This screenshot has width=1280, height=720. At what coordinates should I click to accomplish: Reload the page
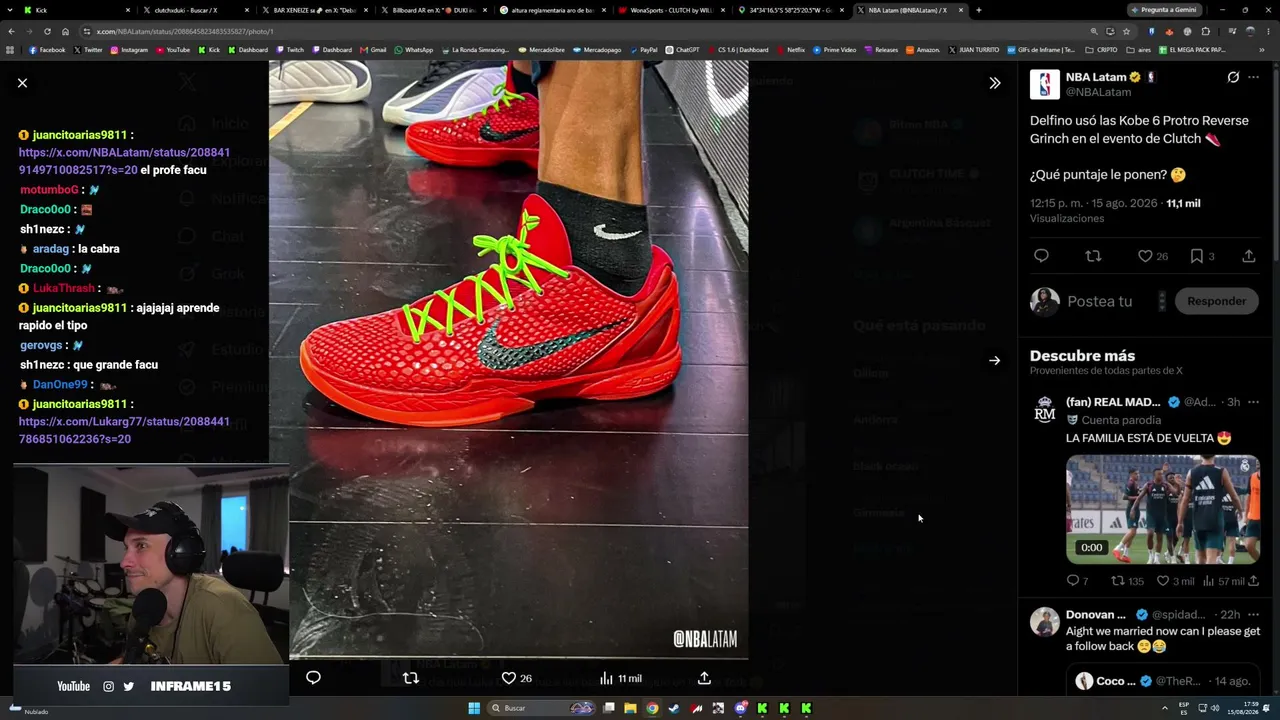(47, 31)
